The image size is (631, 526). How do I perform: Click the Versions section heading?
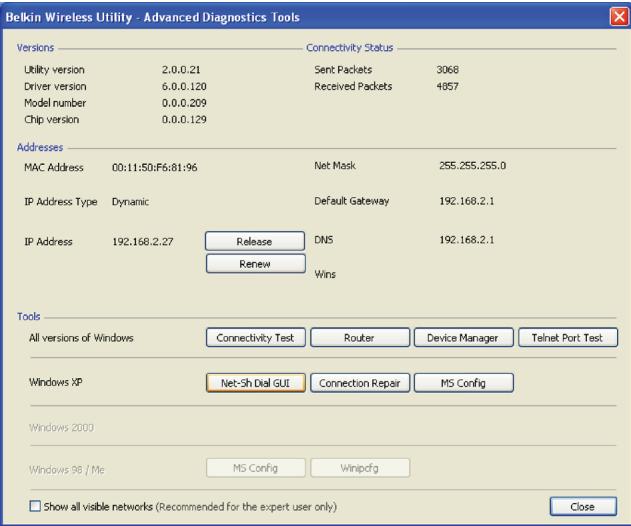[x=35, y=47]
